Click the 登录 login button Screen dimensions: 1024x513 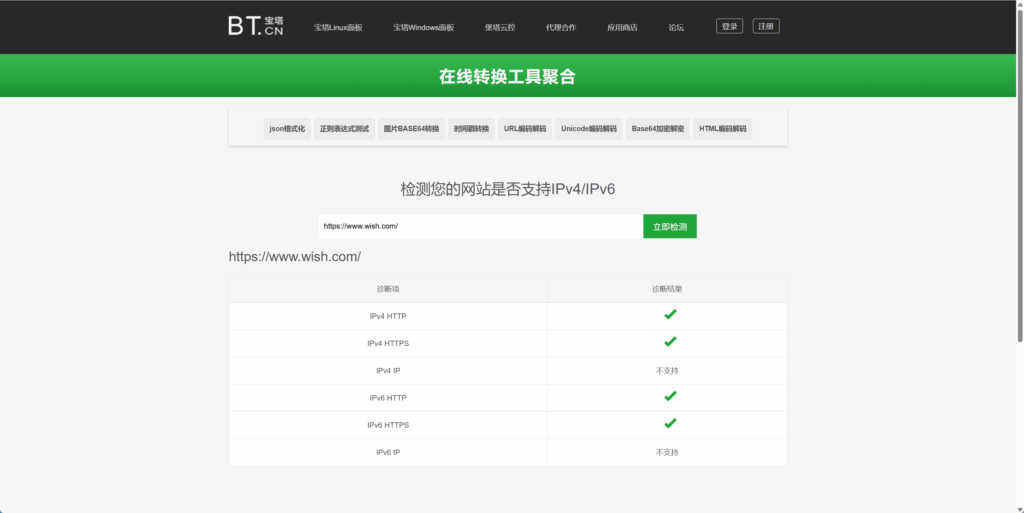[x=729, y=26]
